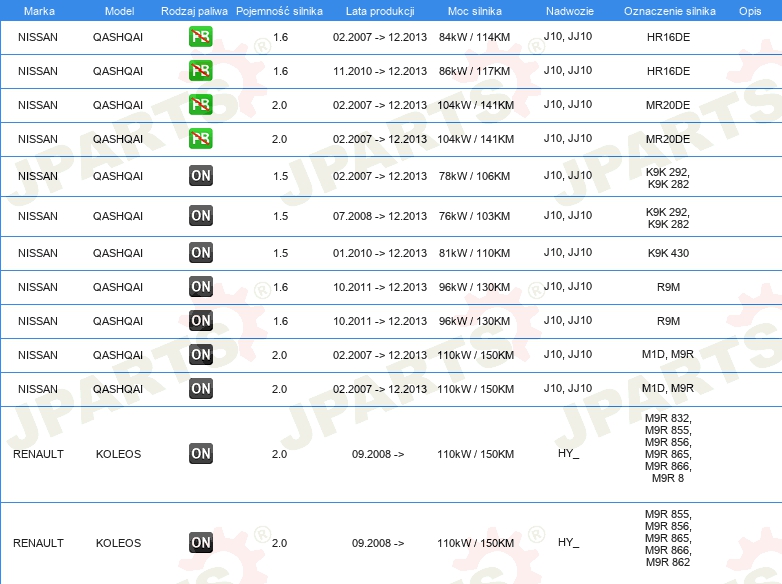Click the '81kW / 110KM' cell

[474, 253]
